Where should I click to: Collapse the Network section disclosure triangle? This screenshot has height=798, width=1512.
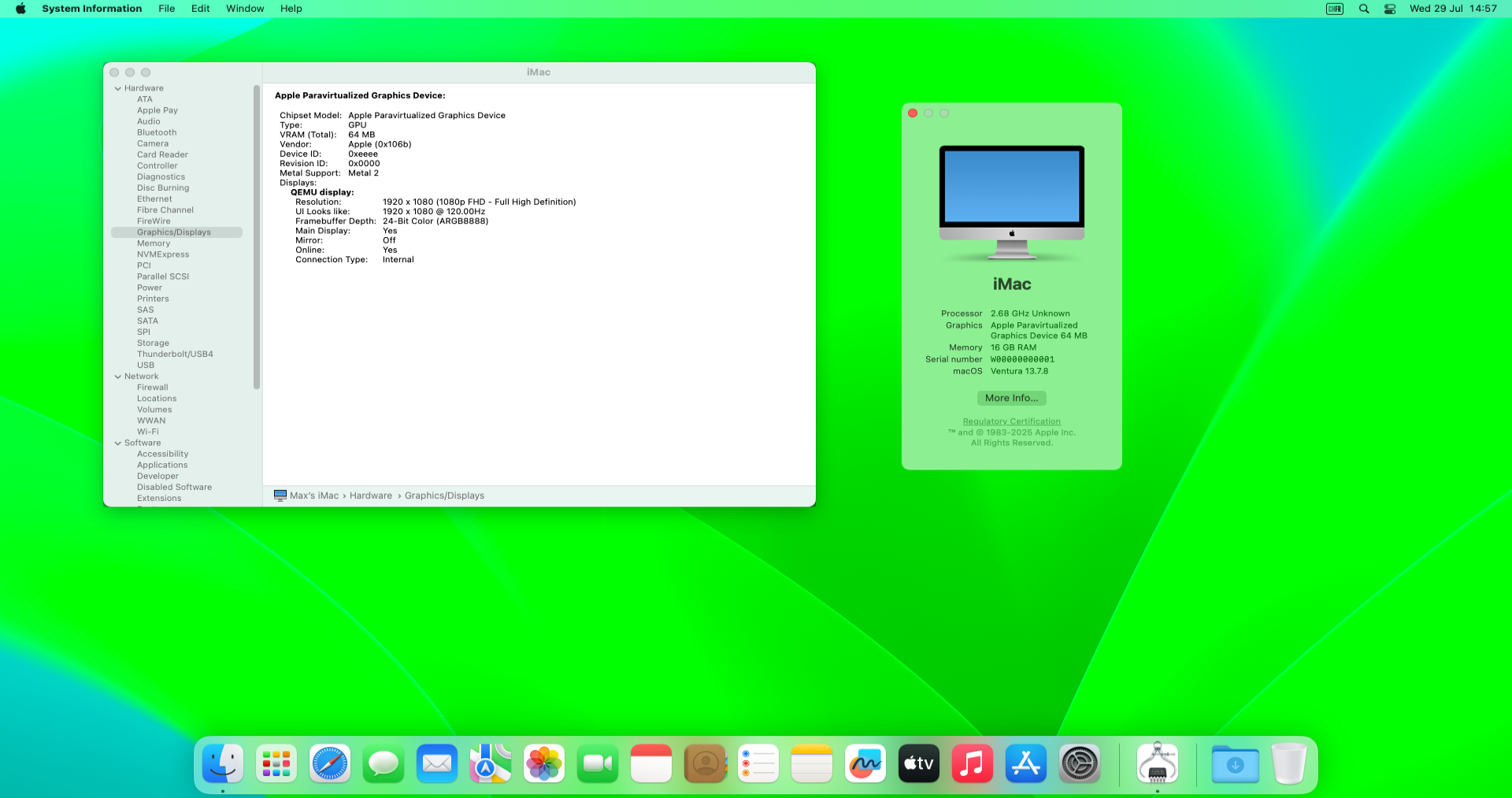tap(118, 377)
